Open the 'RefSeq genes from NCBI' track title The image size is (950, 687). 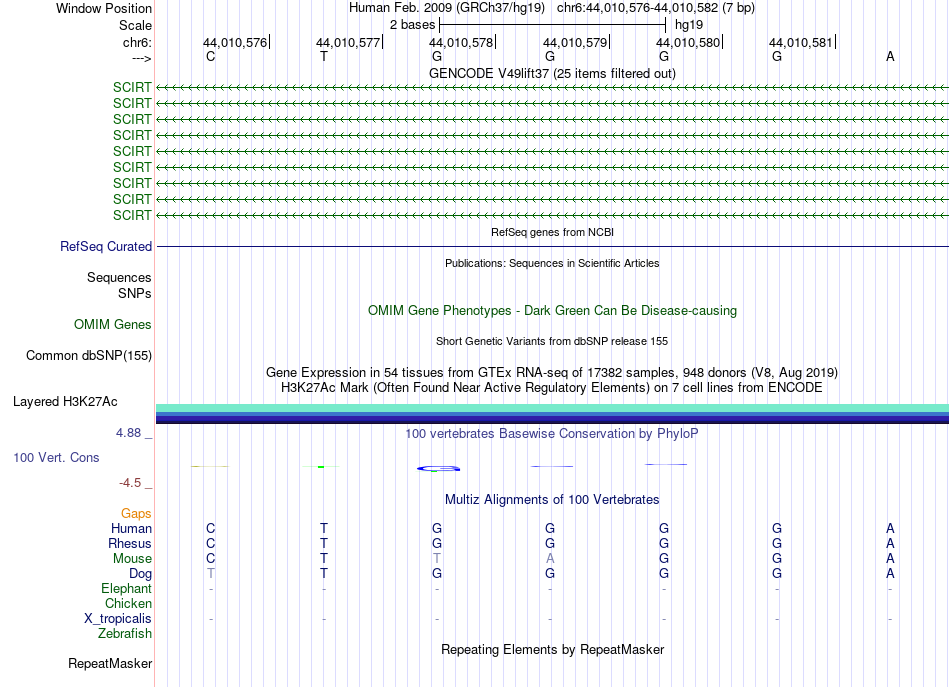tap(552, 232)
